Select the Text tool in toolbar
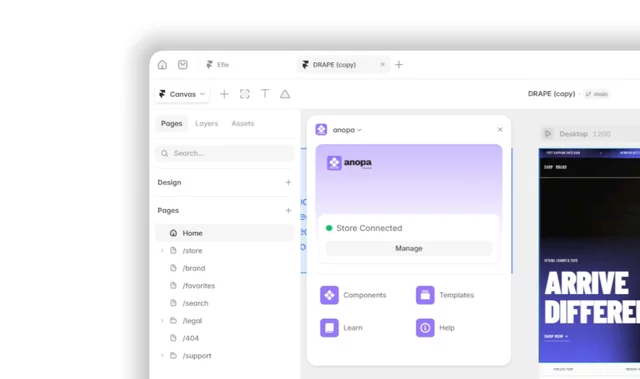 tap(265, 94)
